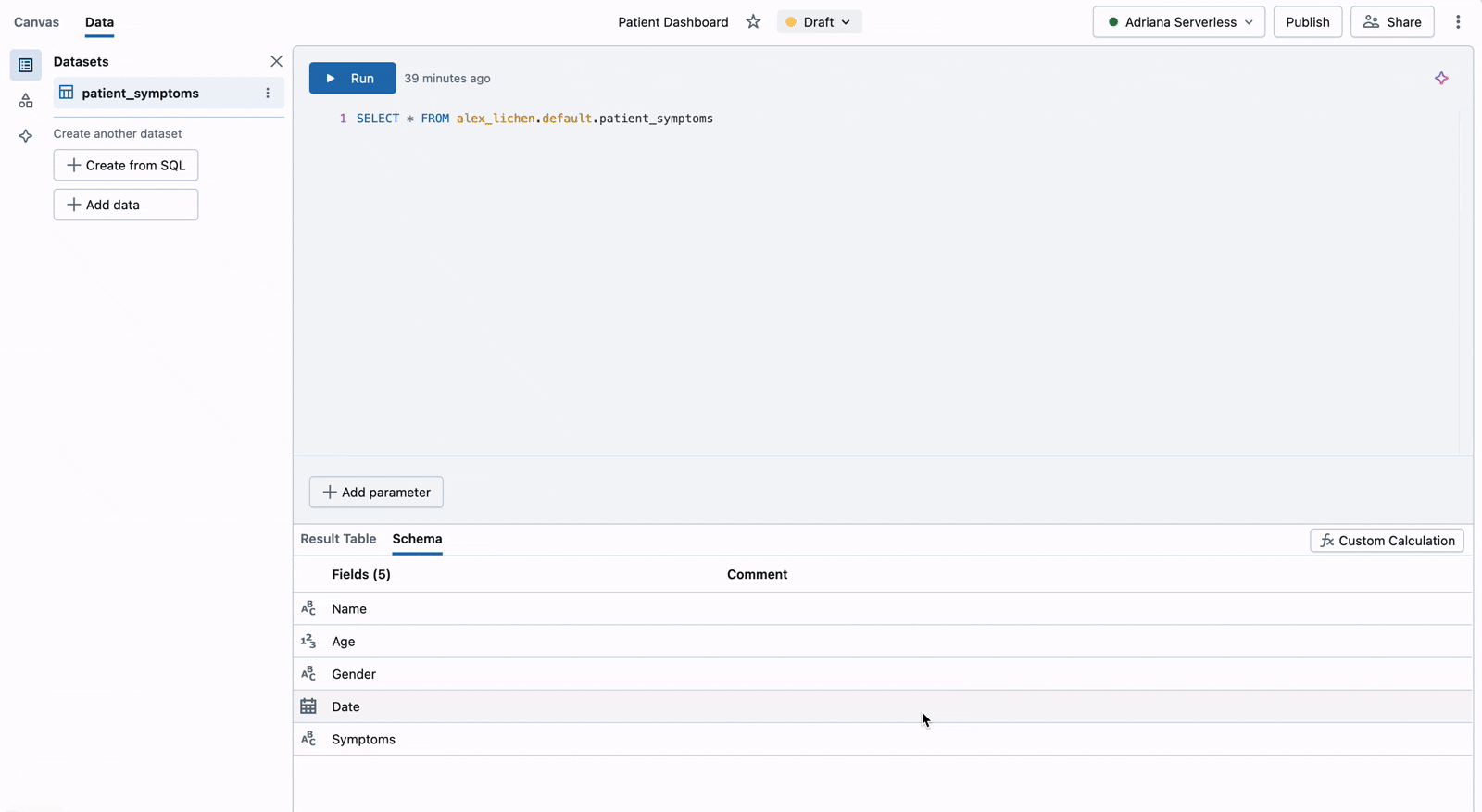Click the Publish button
Image resolution: width=1482 pixels, height=812 pixels.
[1307, 22]
